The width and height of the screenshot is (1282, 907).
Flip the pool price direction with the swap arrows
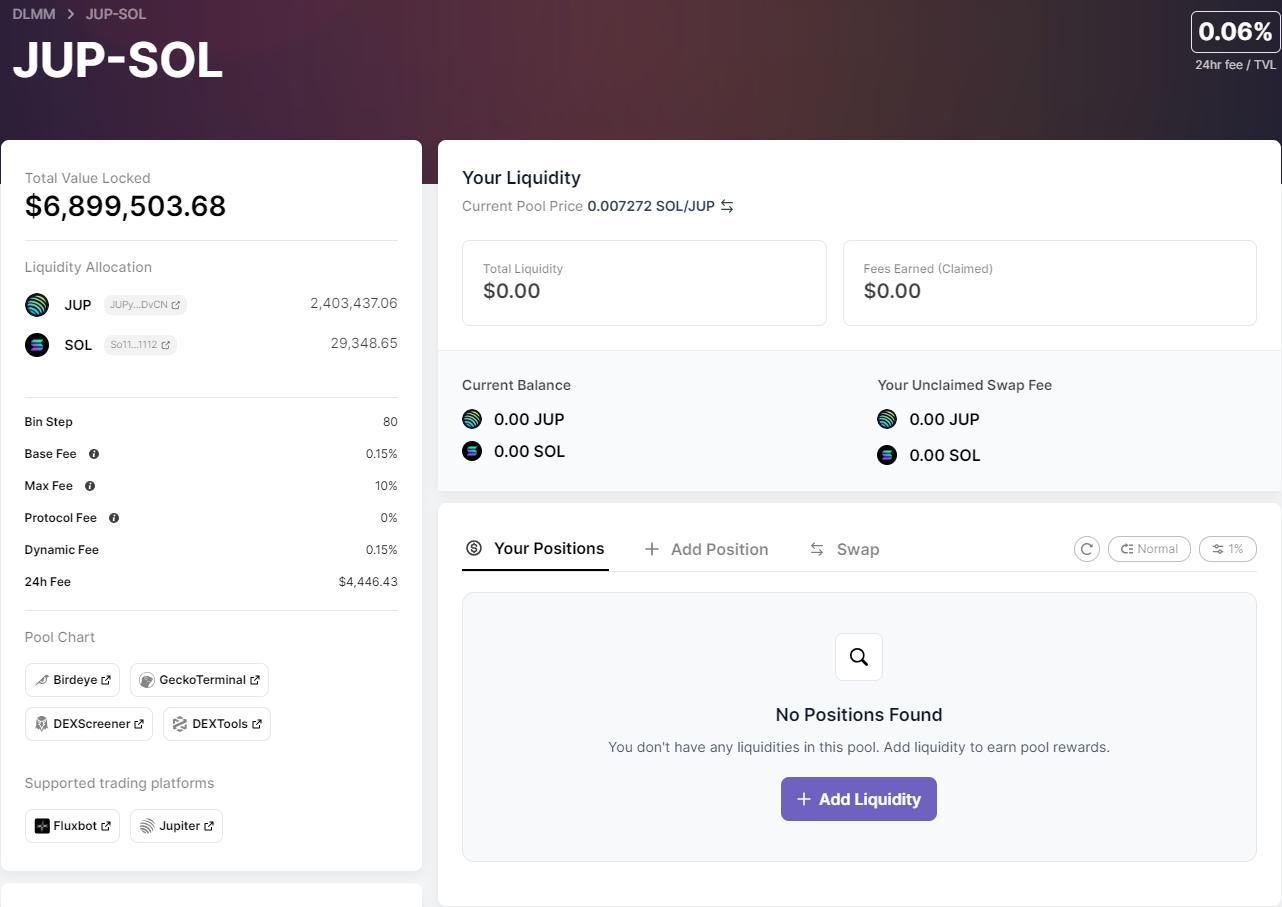coord(727,206)
